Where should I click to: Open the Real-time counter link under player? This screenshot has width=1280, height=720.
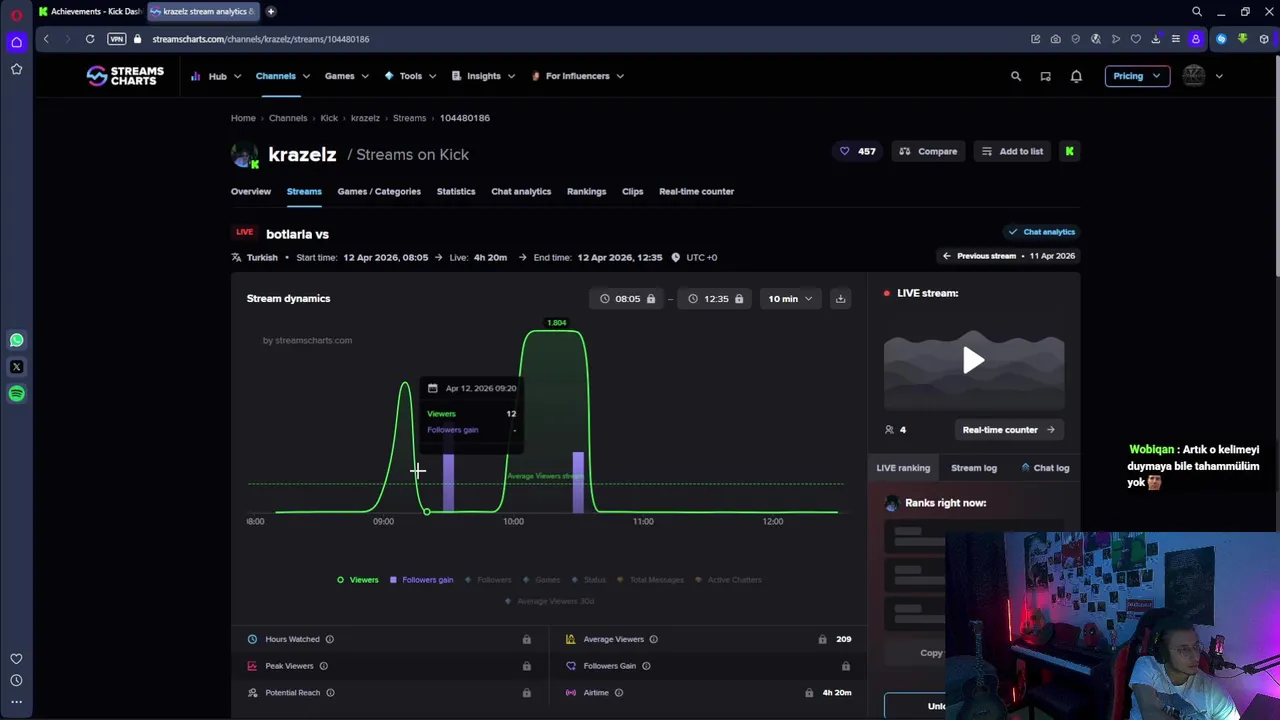click(x=1008, y=430)
